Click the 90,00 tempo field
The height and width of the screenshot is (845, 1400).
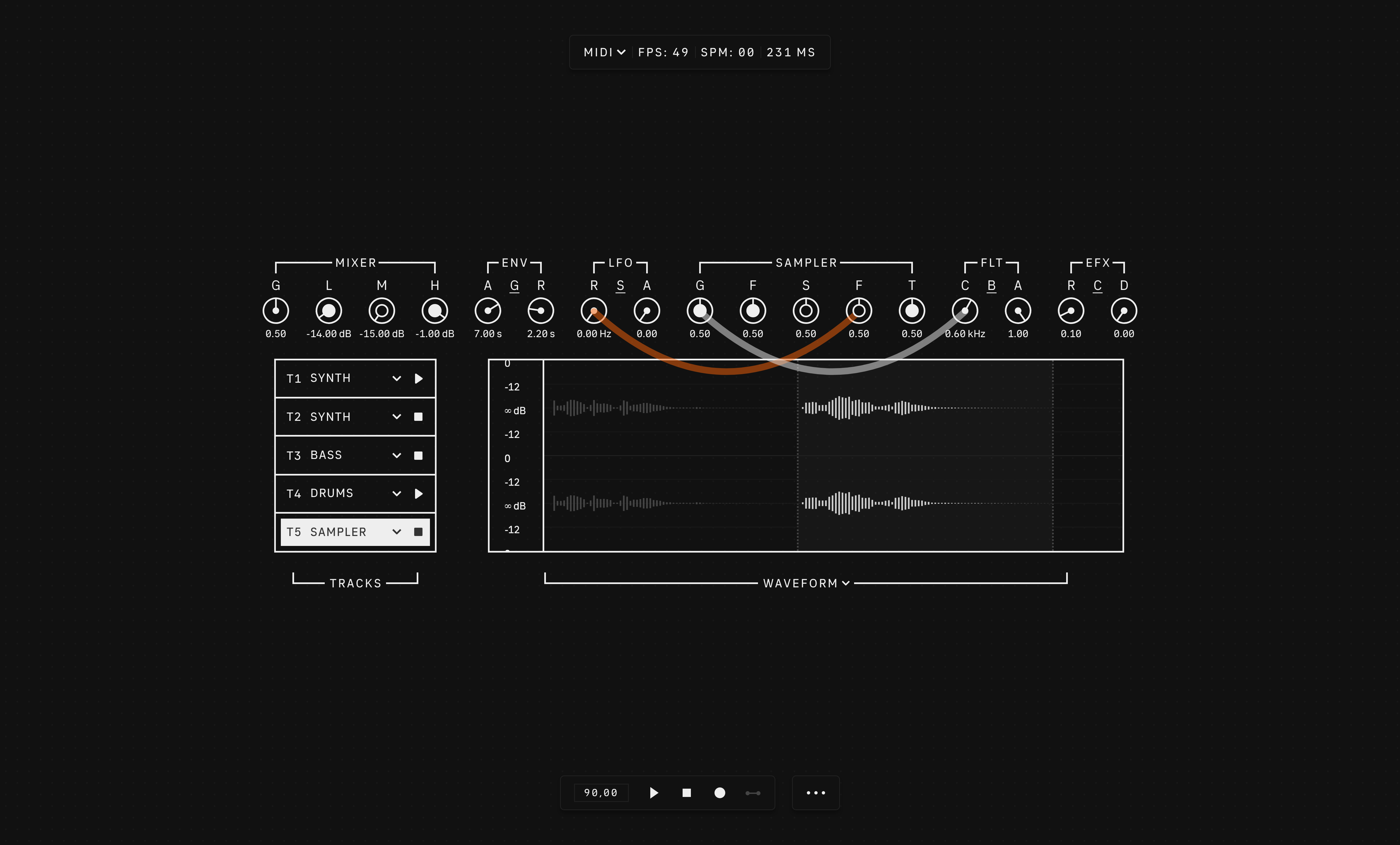tap(601, 793)
